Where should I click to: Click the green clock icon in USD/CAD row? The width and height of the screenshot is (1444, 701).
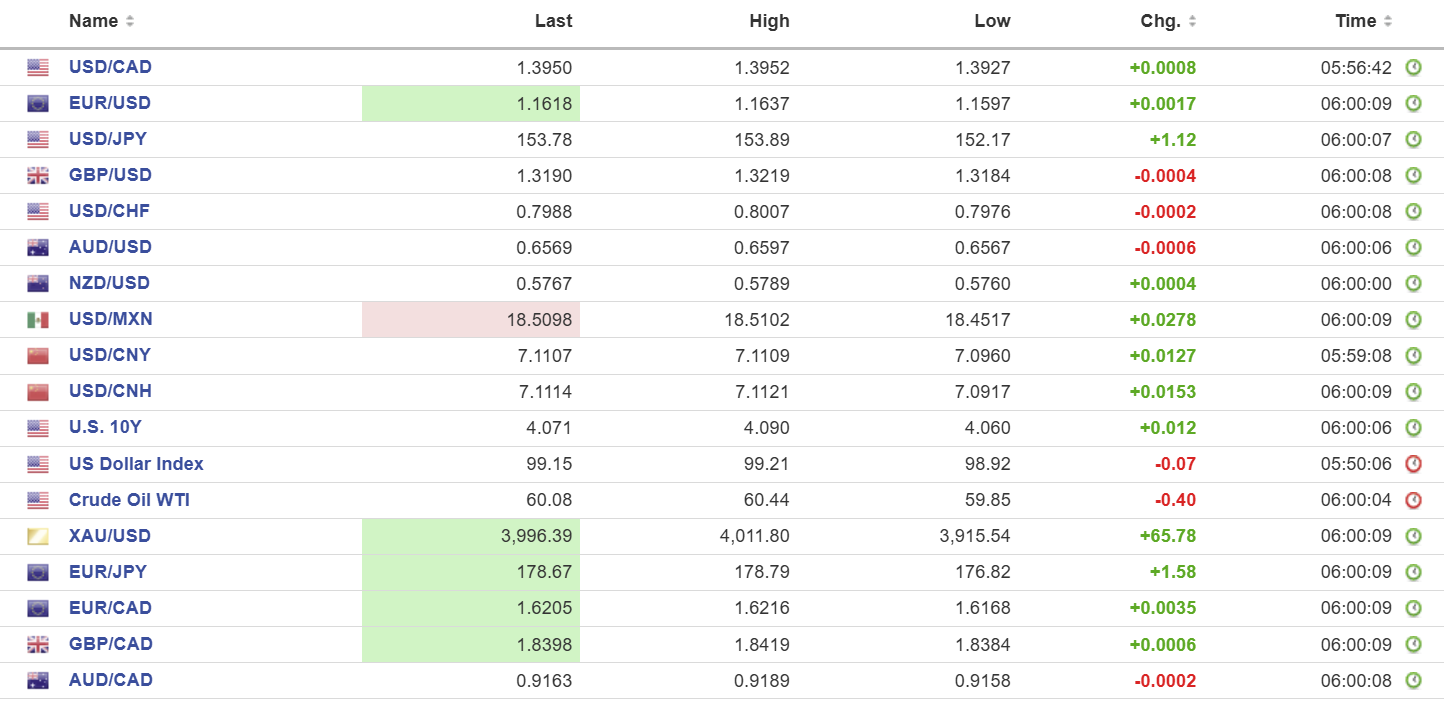1413,68
